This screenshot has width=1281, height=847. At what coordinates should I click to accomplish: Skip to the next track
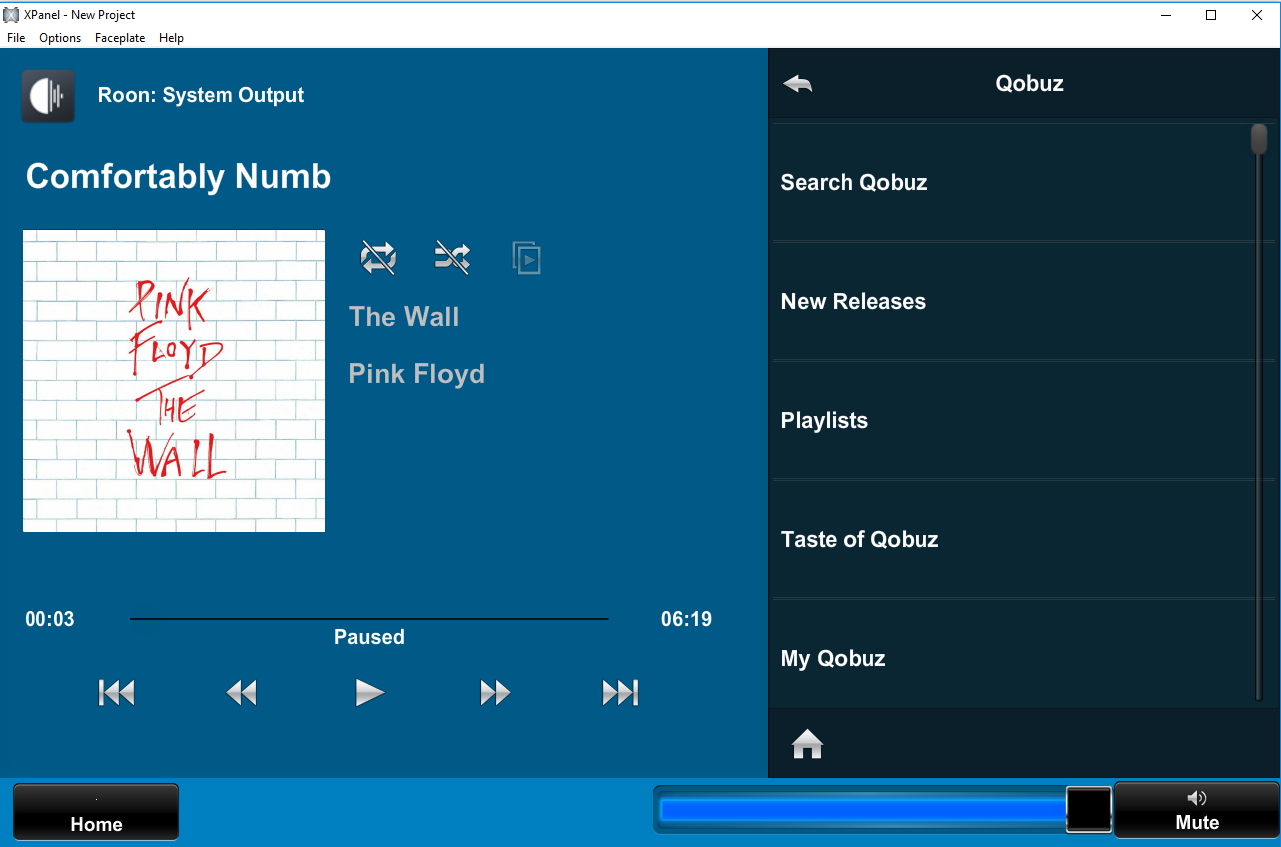(x=620, y=692)
